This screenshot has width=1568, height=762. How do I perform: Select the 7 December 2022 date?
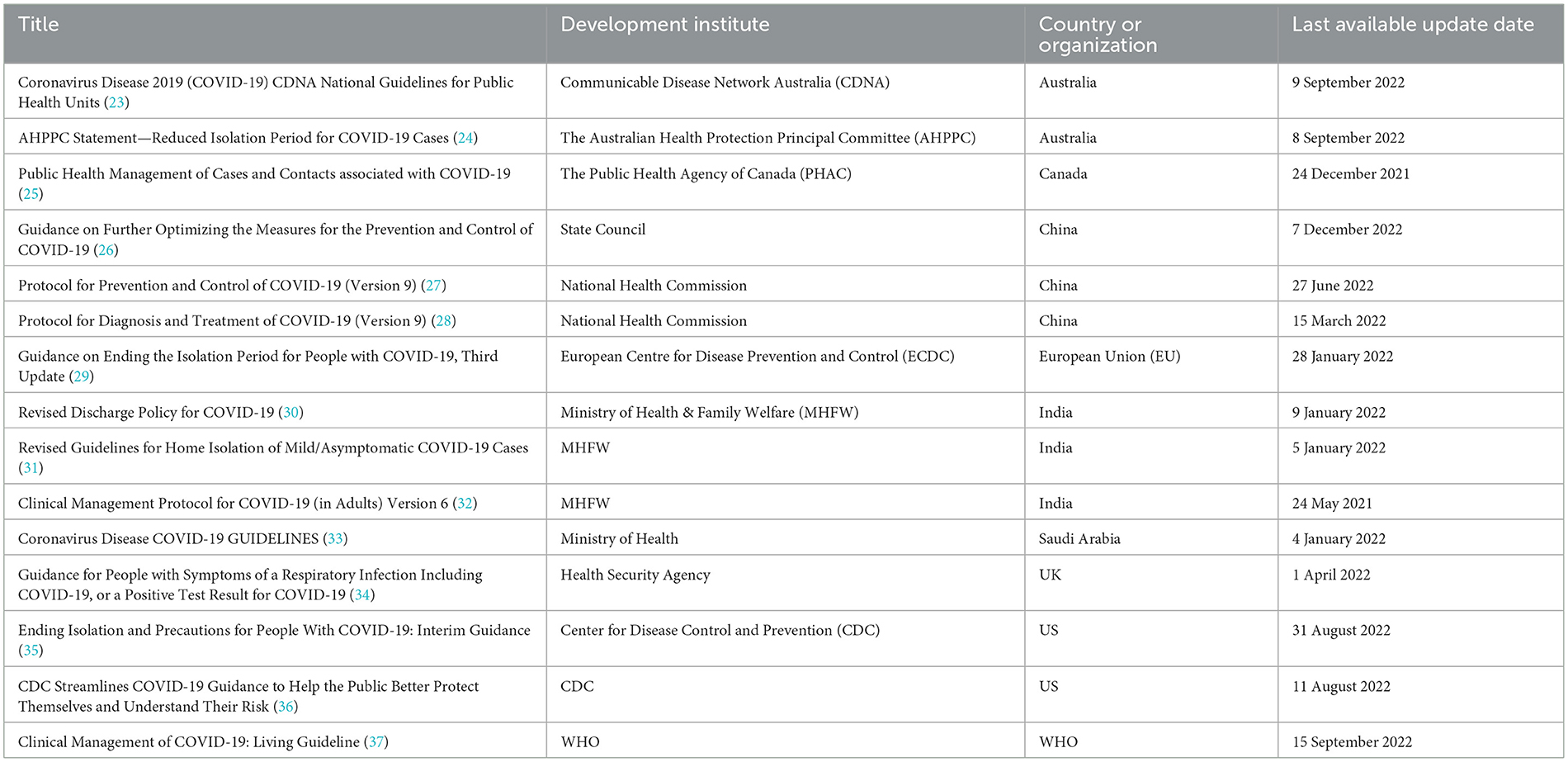pos(1347,230)
